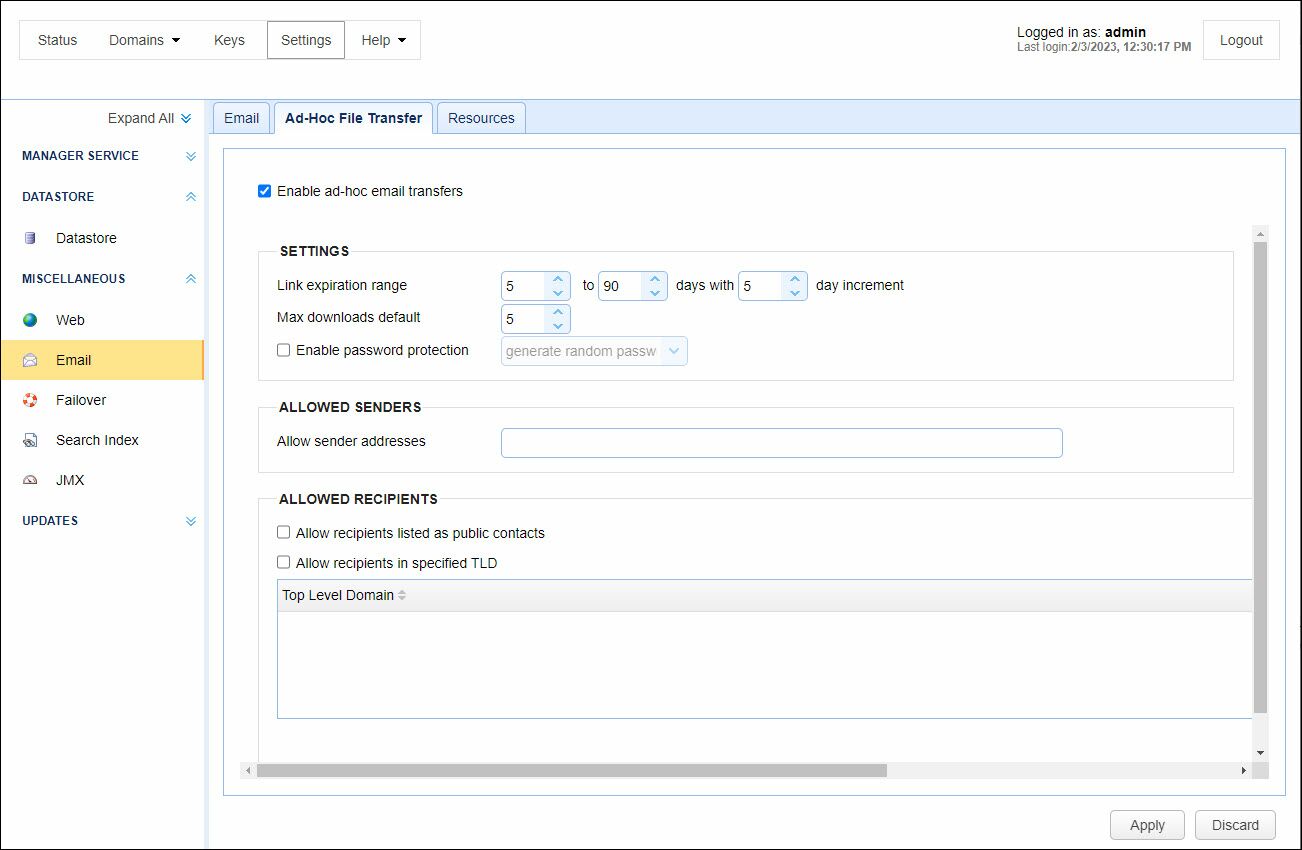
Task: Expand the Updates section
Action: pyautogui.click(x=191, y=521)
